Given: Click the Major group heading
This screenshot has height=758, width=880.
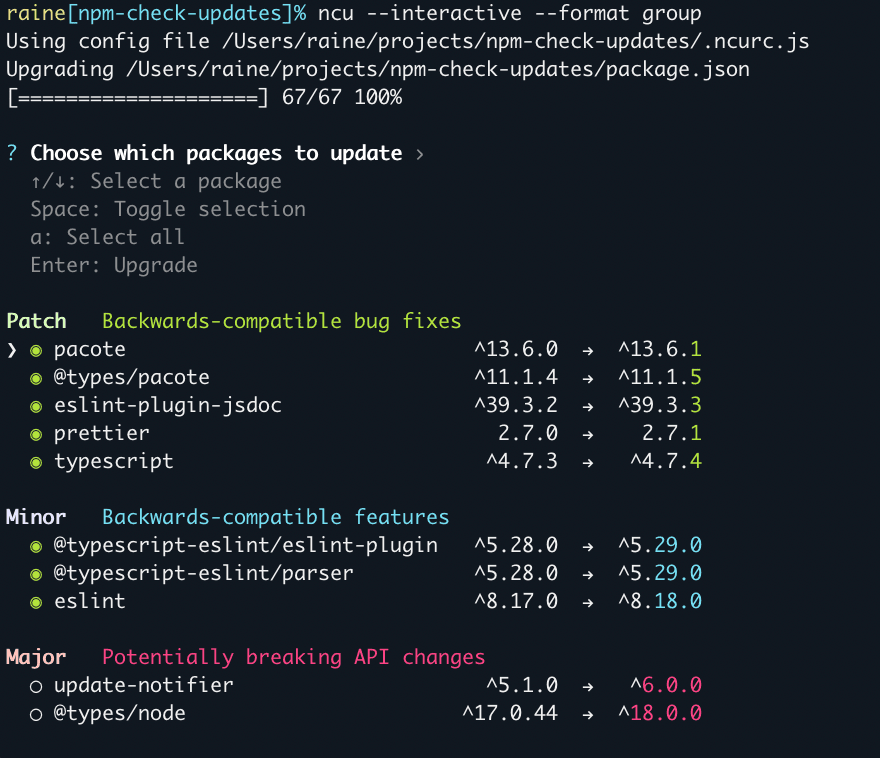Looking at the screenshot, I should coord(36,658).
